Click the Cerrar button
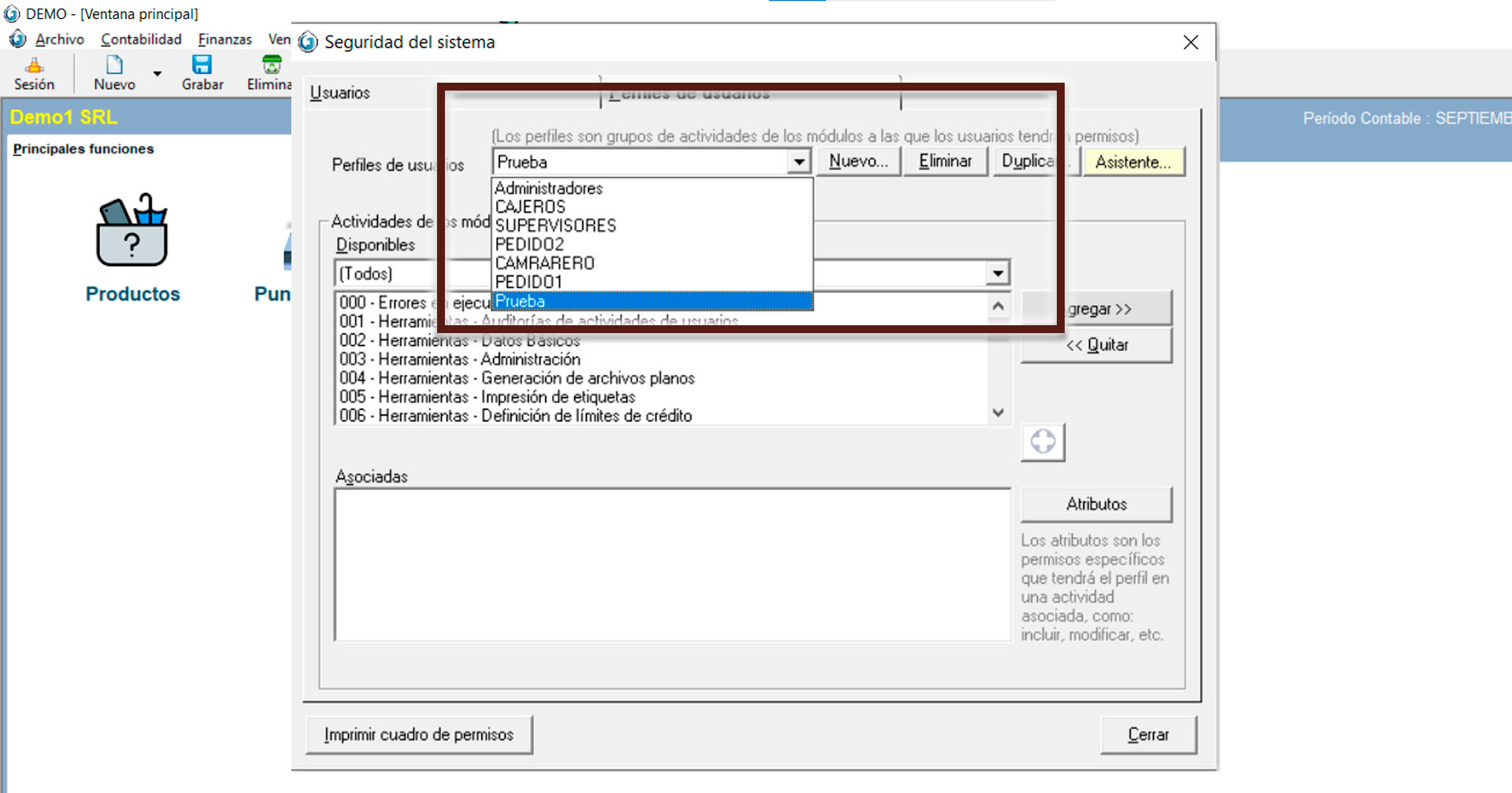This screenshot has height=793, width=1512. (1147, 735)
